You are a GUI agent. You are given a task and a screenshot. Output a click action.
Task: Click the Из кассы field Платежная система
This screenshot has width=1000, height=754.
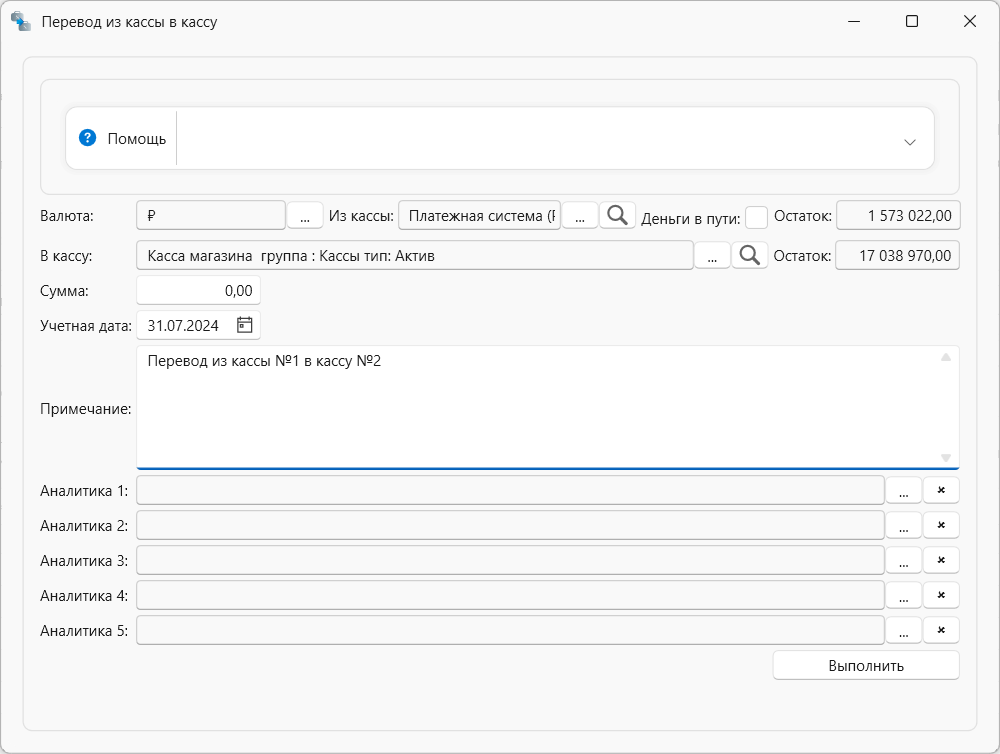(479, 216)
